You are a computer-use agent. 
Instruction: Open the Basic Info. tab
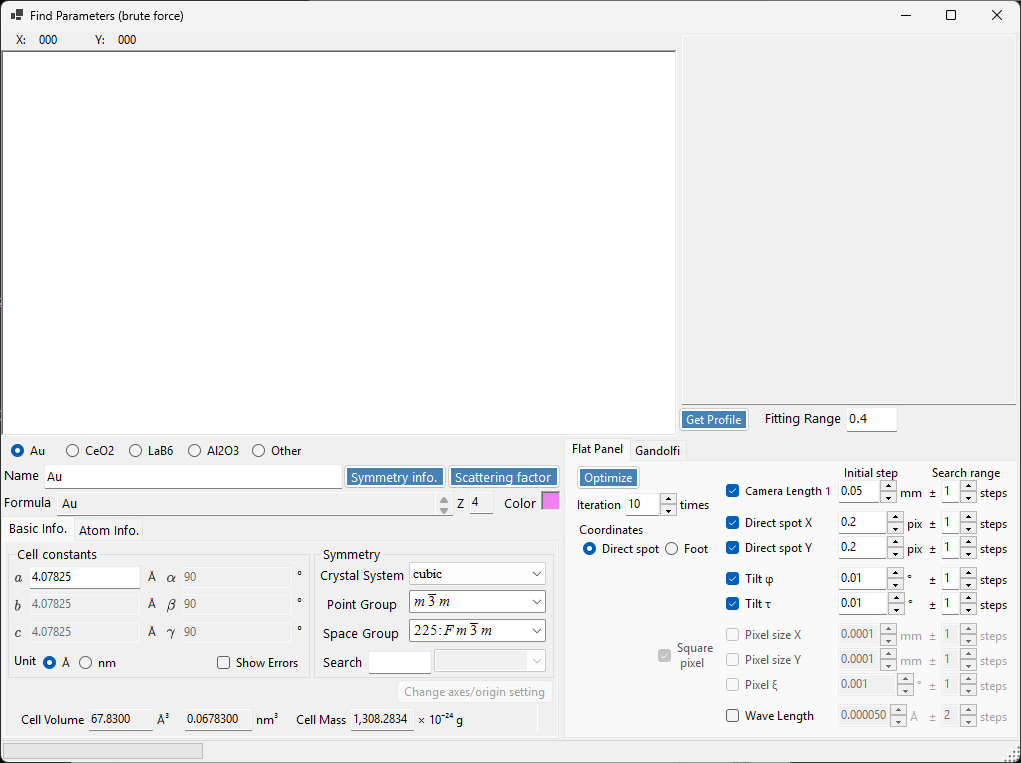point(38,529)
